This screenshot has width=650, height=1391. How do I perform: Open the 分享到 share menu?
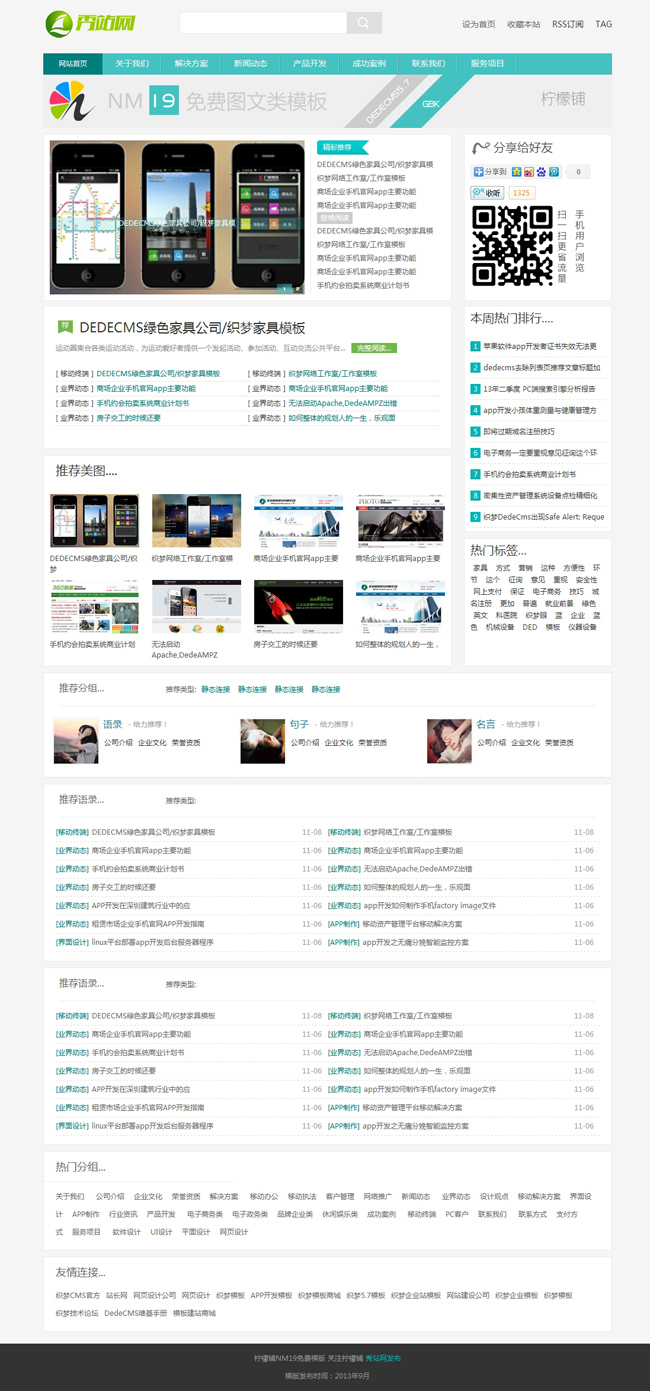490,172
